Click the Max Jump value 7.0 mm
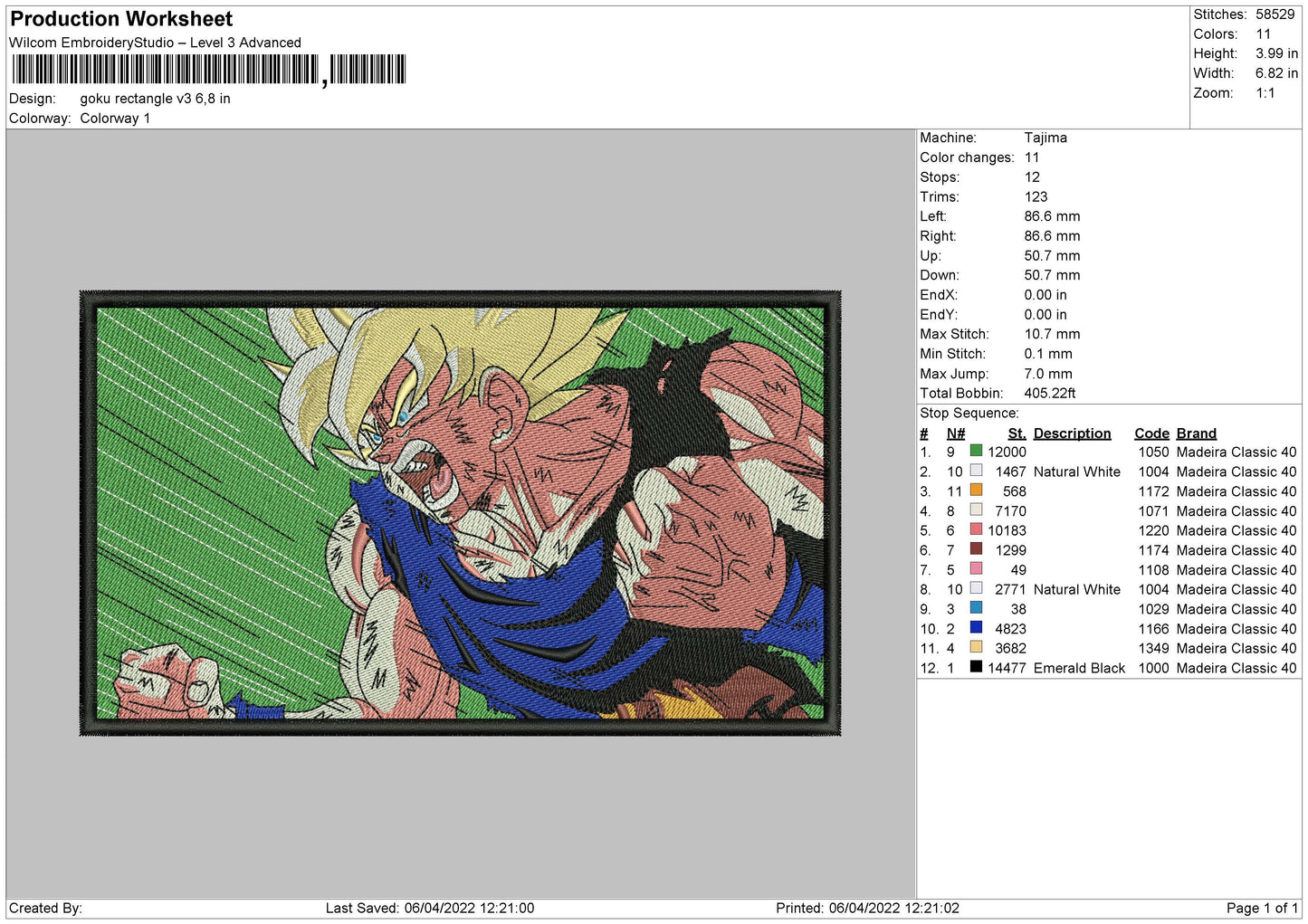Image resolution: width=1308 pixels, height=924 pixels. tap(1048, 374)
